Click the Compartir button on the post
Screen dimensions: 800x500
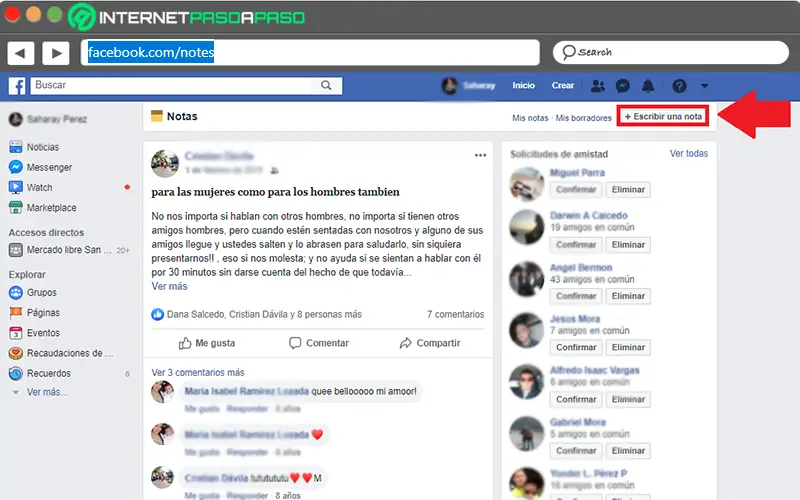click(x=430, y=343)
